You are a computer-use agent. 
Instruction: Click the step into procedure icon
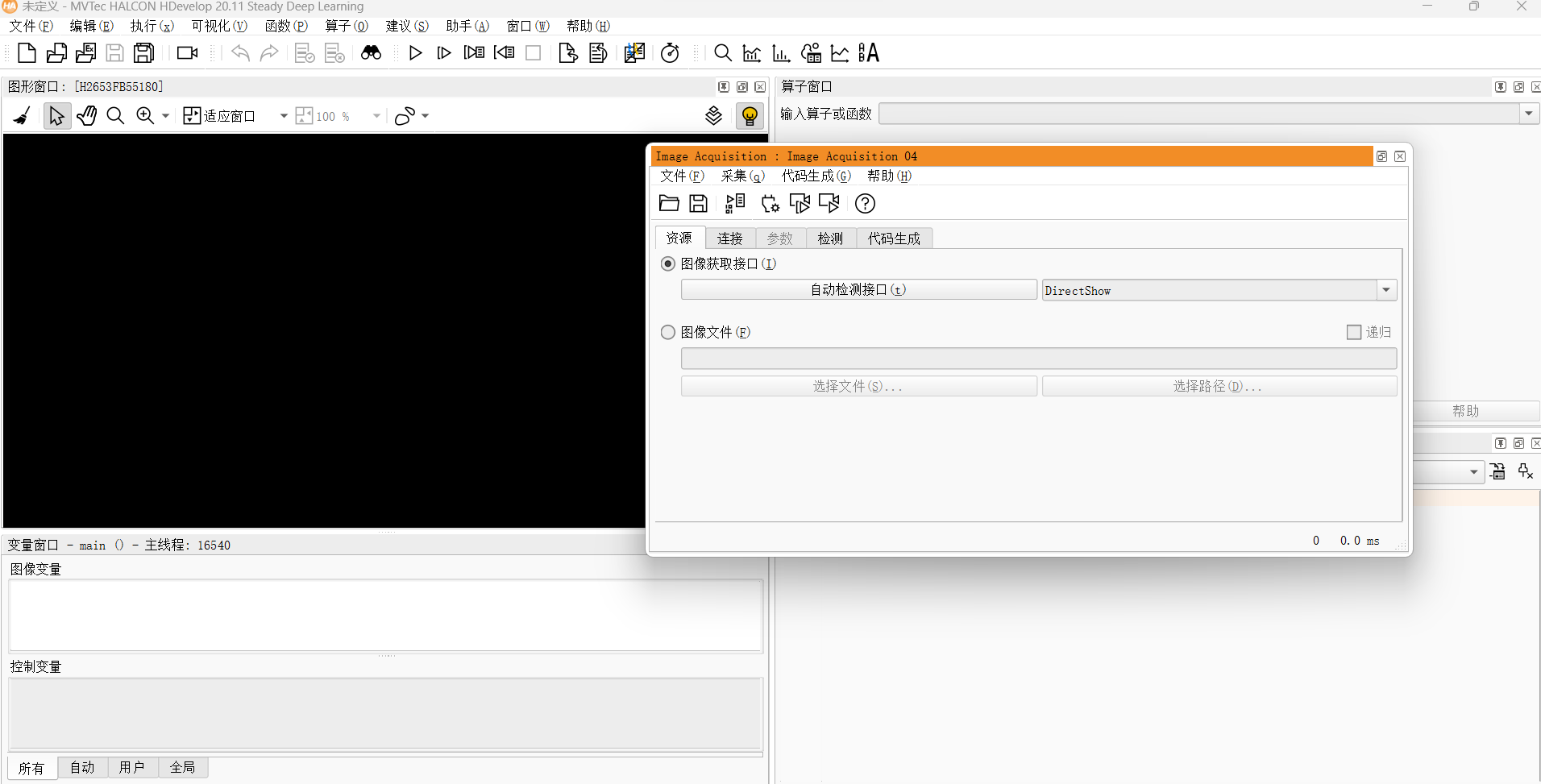[475, 53]
